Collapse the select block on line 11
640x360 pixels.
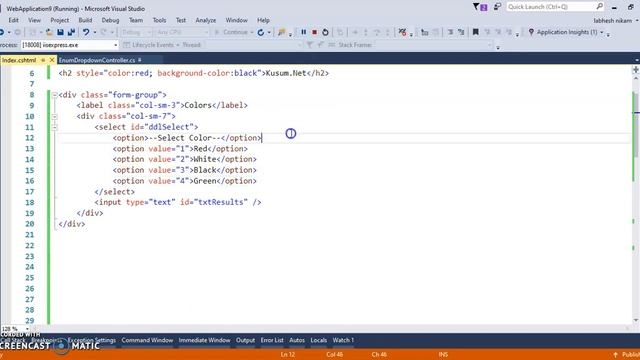[x=54, y=127]
